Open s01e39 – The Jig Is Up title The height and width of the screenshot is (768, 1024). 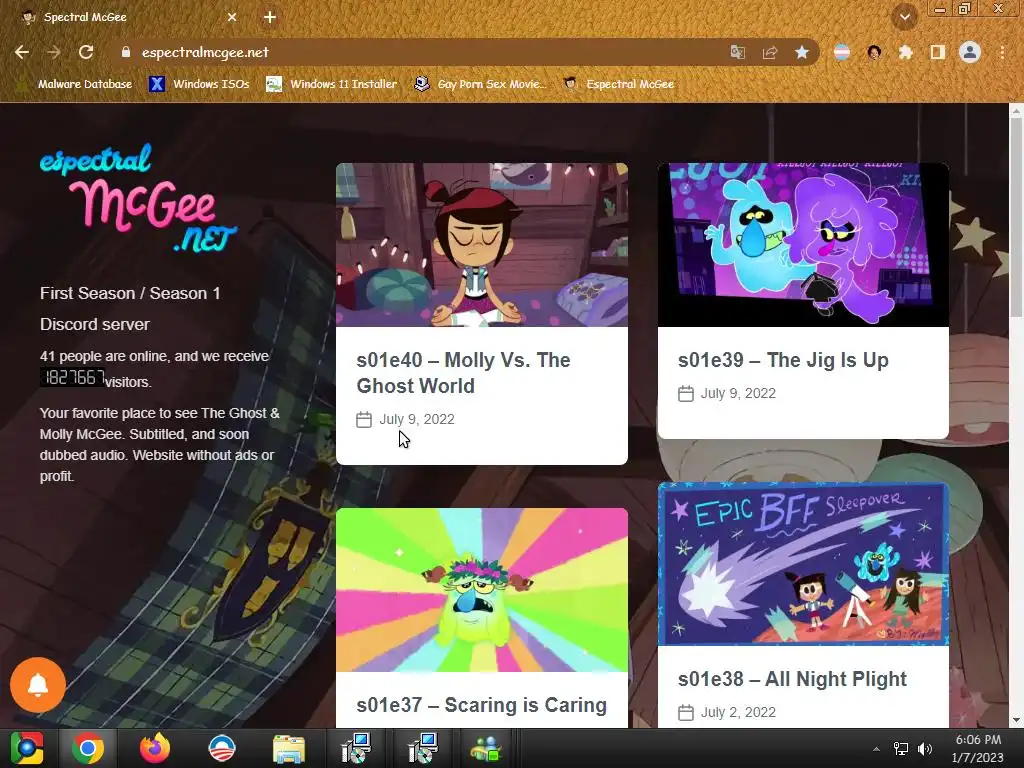point(783,360)
